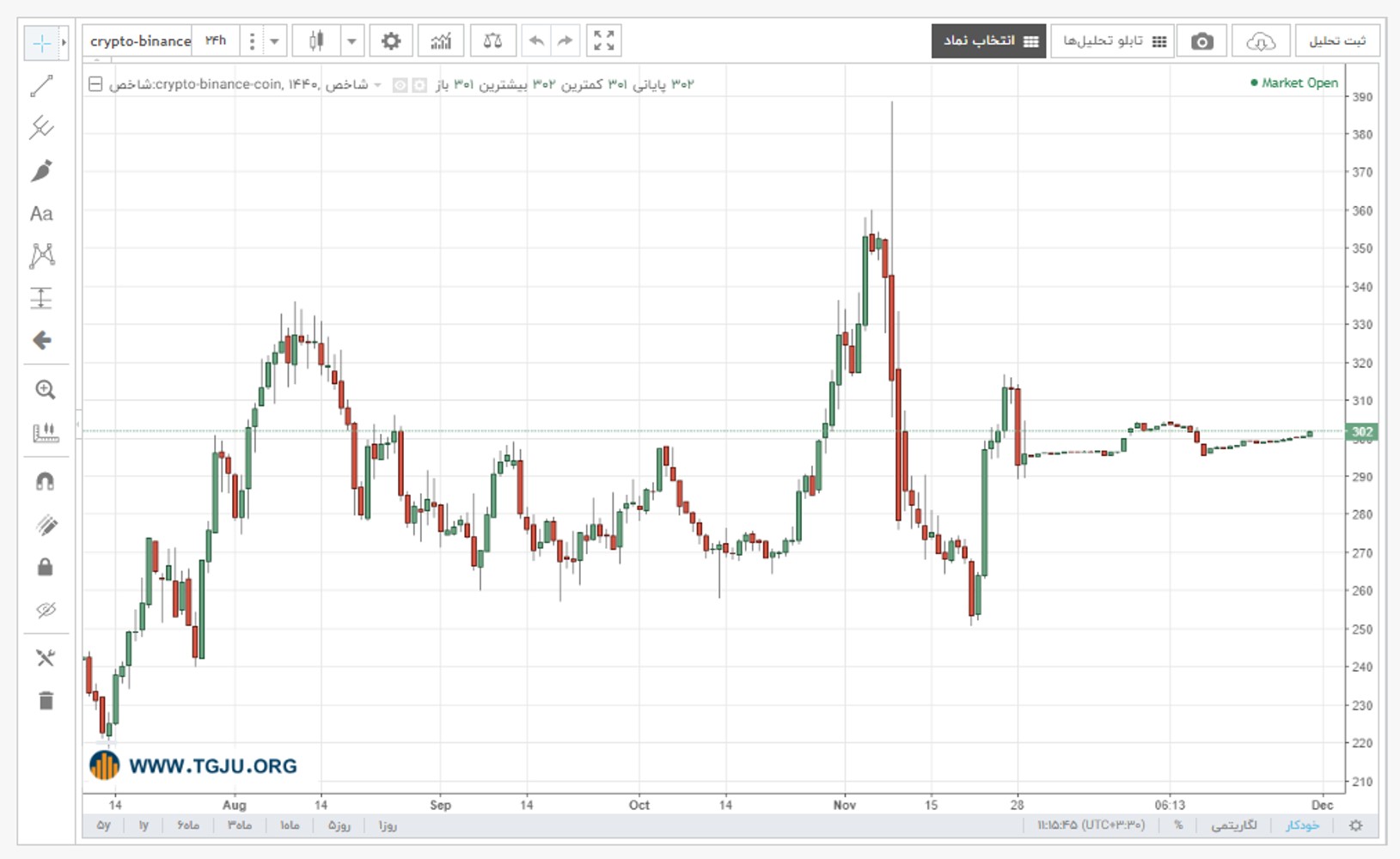
Task: Select the ۱ماه time range tab
Action: click(290, 825)
